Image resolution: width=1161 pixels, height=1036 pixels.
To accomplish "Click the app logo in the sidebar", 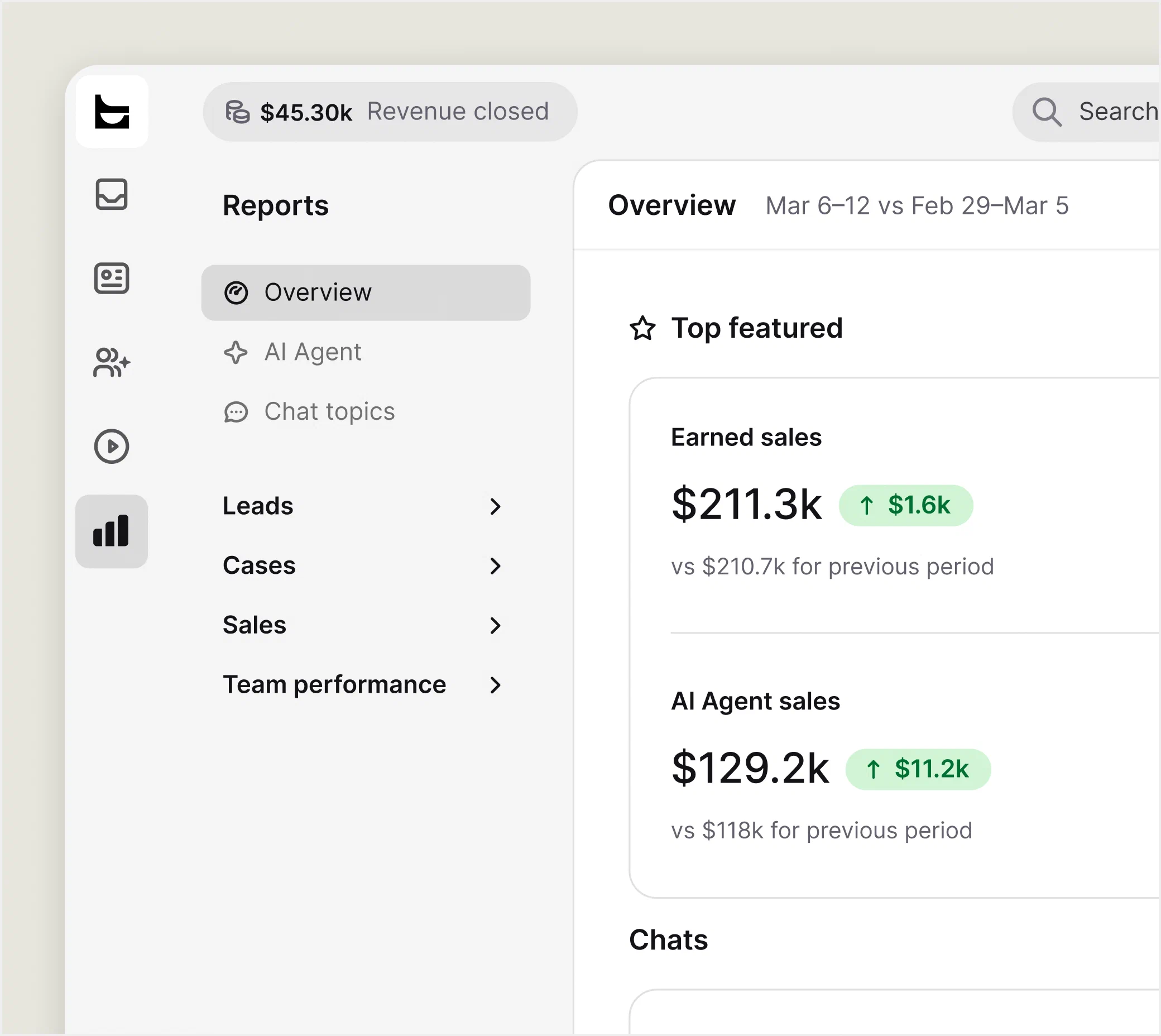I will (x=112, y=112).
